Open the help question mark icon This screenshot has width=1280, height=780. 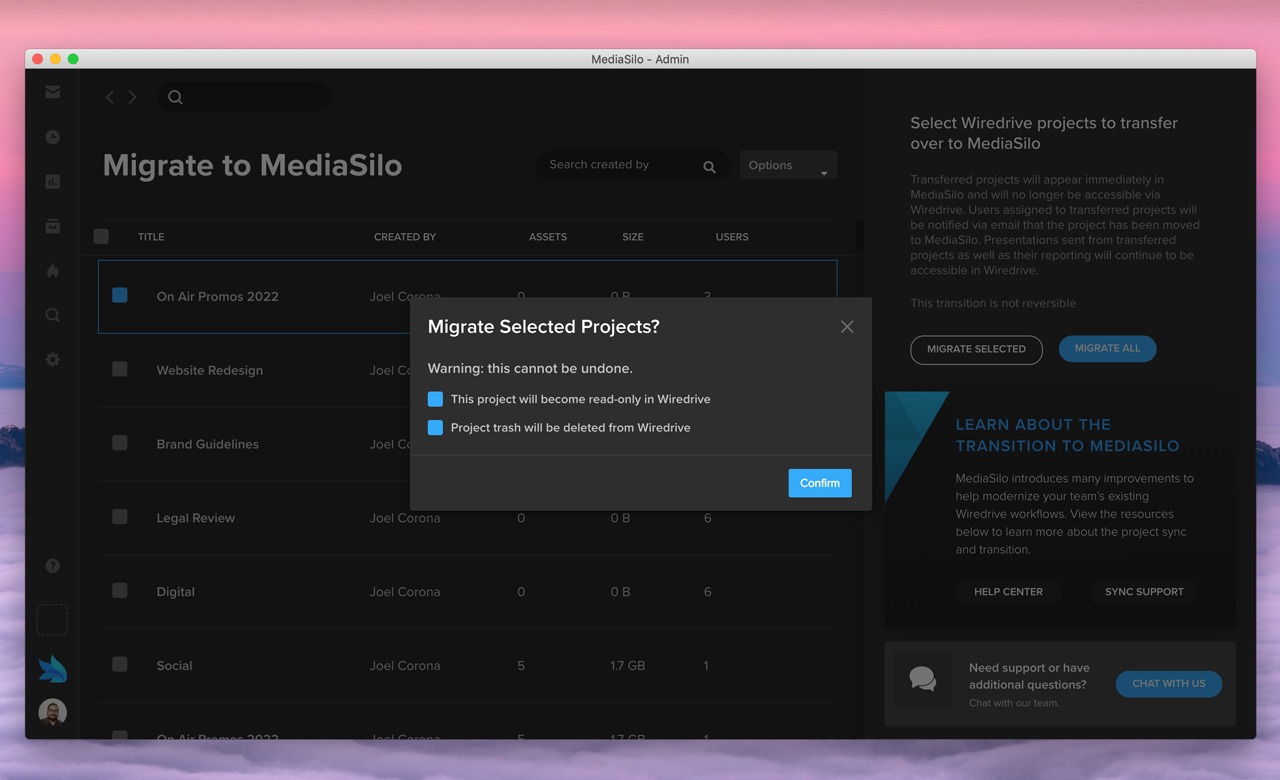pyautogui.click(x=53, y=566)
